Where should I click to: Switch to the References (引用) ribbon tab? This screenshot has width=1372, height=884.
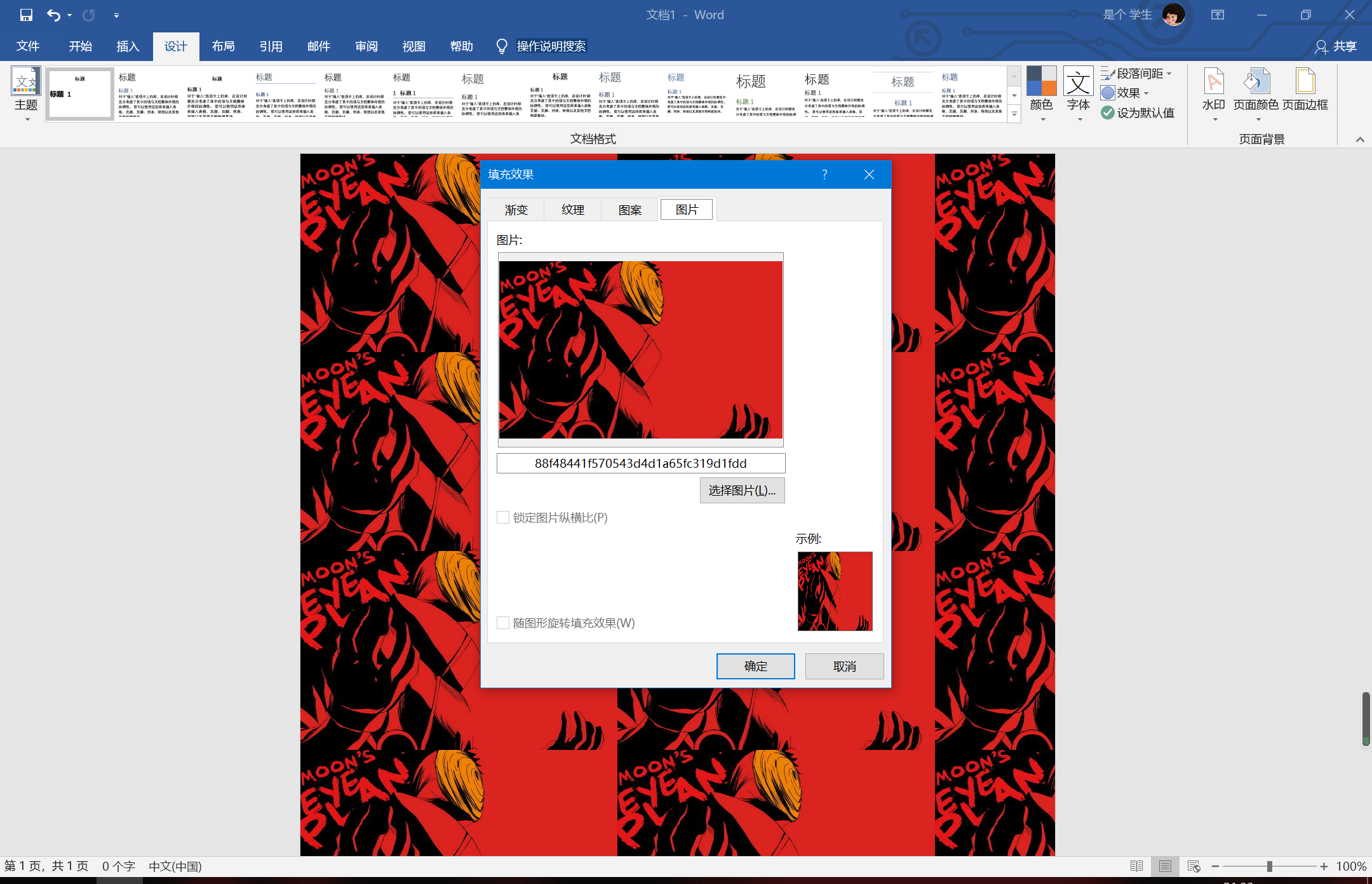point(271,46)
